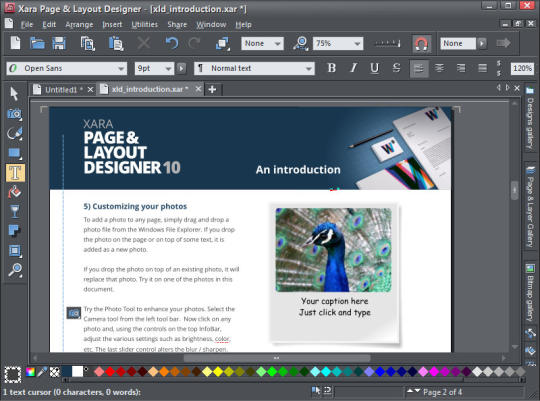Select the Zoom magnifier tool in left toolbar
Screen dimensions: 540x401
[15, 270]
